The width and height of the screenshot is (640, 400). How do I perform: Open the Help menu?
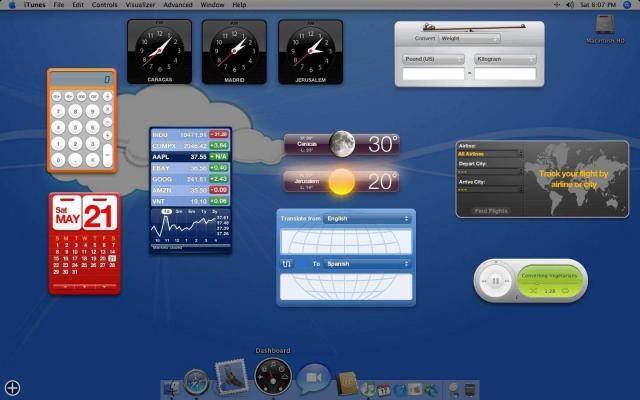(239, 4)
